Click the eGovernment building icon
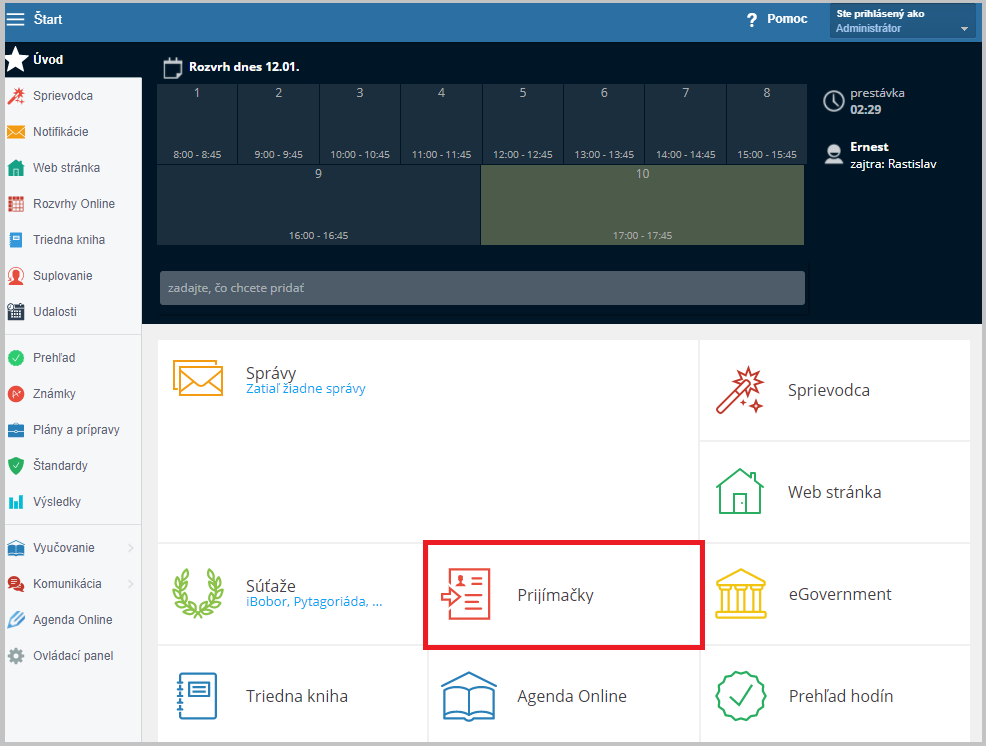Screen dimensions: 986x746 pyautogui.click(x=741, y=594)
